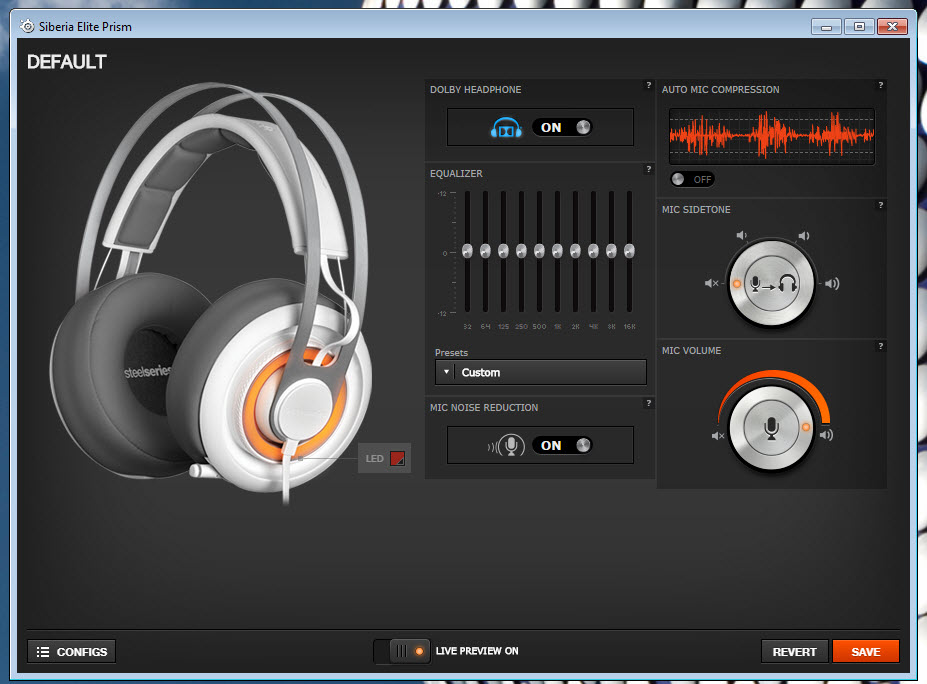Click the Mic Volume dial knob
This screenshot has width=927, height=684.
772,427
